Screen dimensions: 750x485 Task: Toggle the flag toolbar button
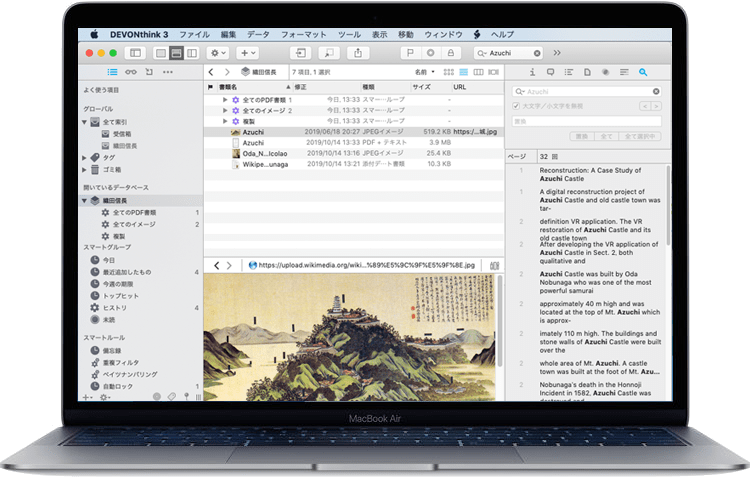coord(410,53)
